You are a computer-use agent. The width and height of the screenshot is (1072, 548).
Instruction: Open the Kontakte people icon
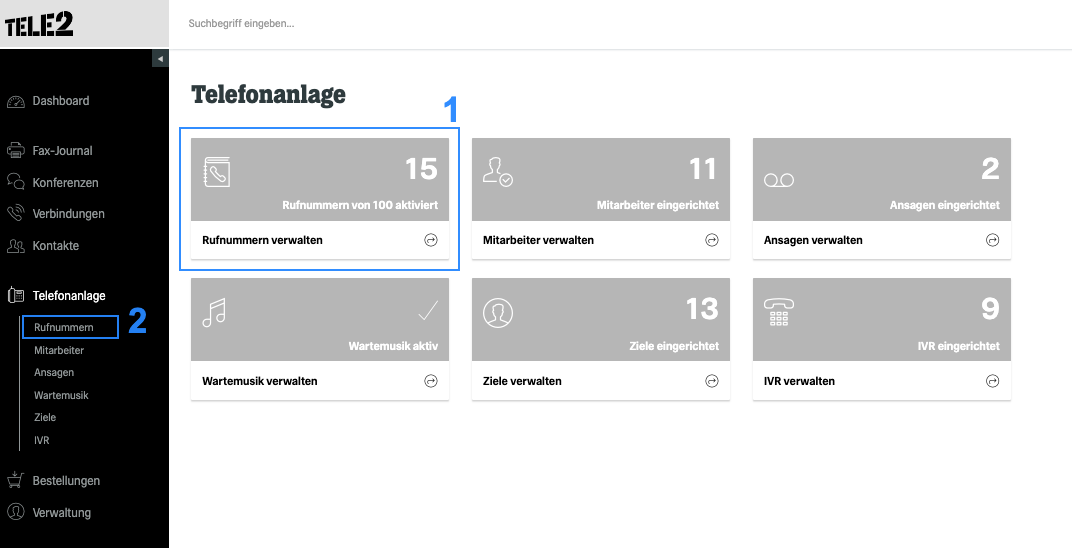(16, 245)
